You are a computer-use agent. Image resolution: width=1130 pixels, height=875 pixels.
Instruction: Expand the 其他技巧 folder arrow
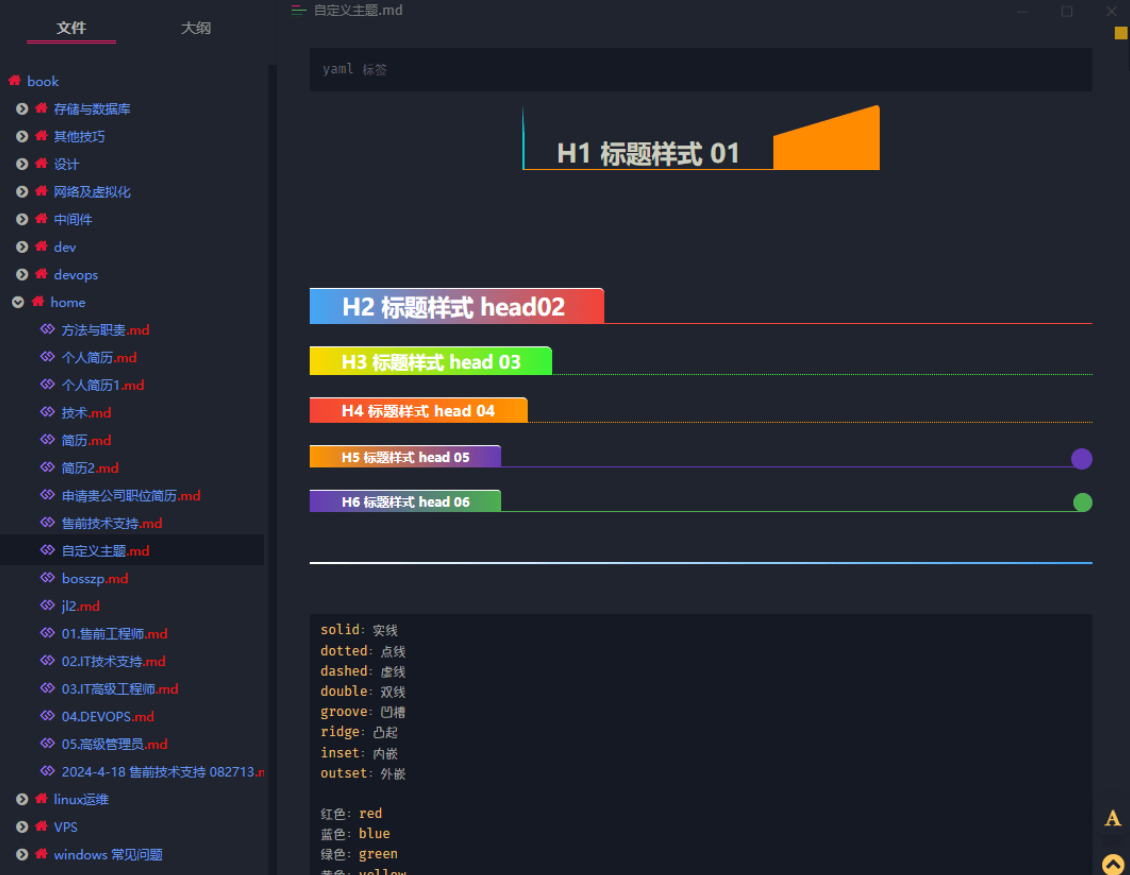(x=22, y=136)
